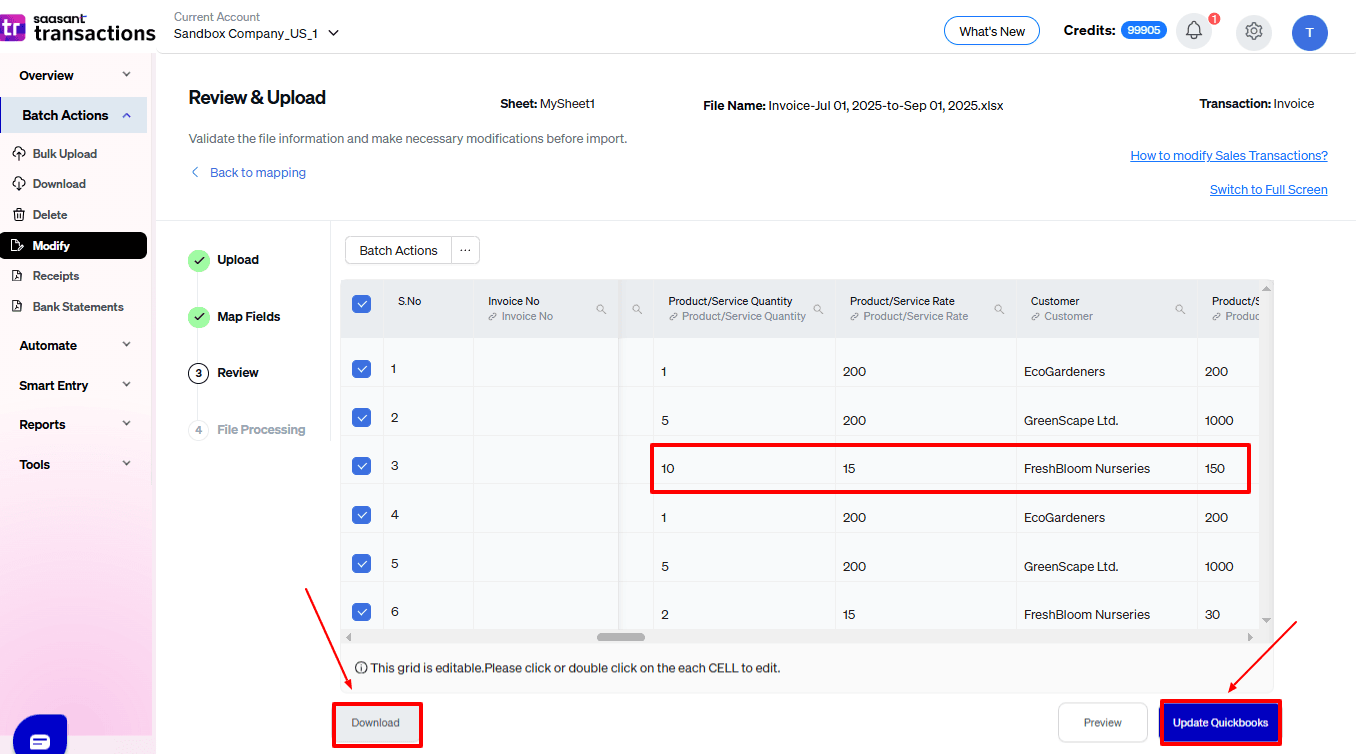Toggle the select-all rows checkbox
The height and width of the screenshot is (754, 1356).
[361, 304]
